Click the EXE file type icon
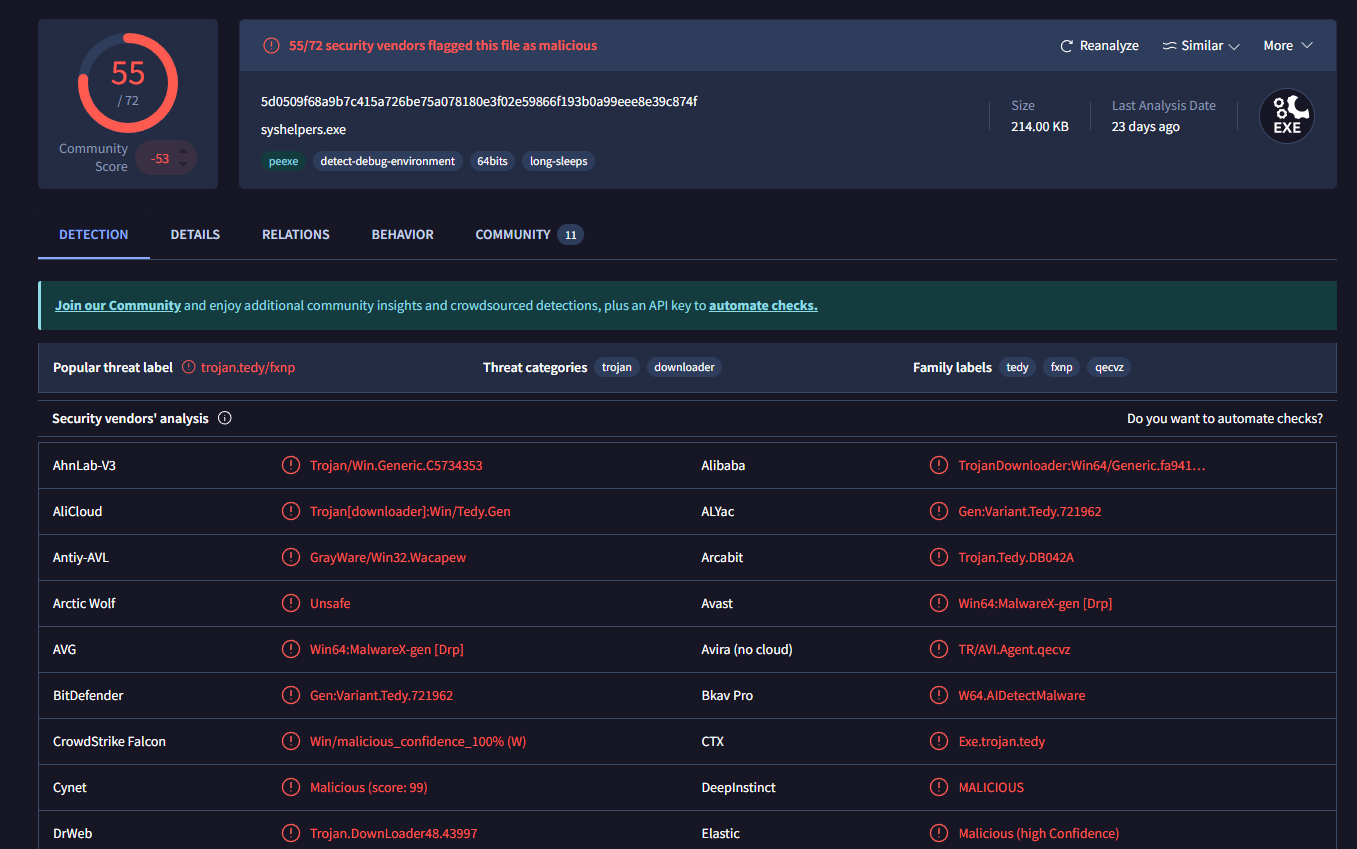1357x849 pixels. [1287, 115]
